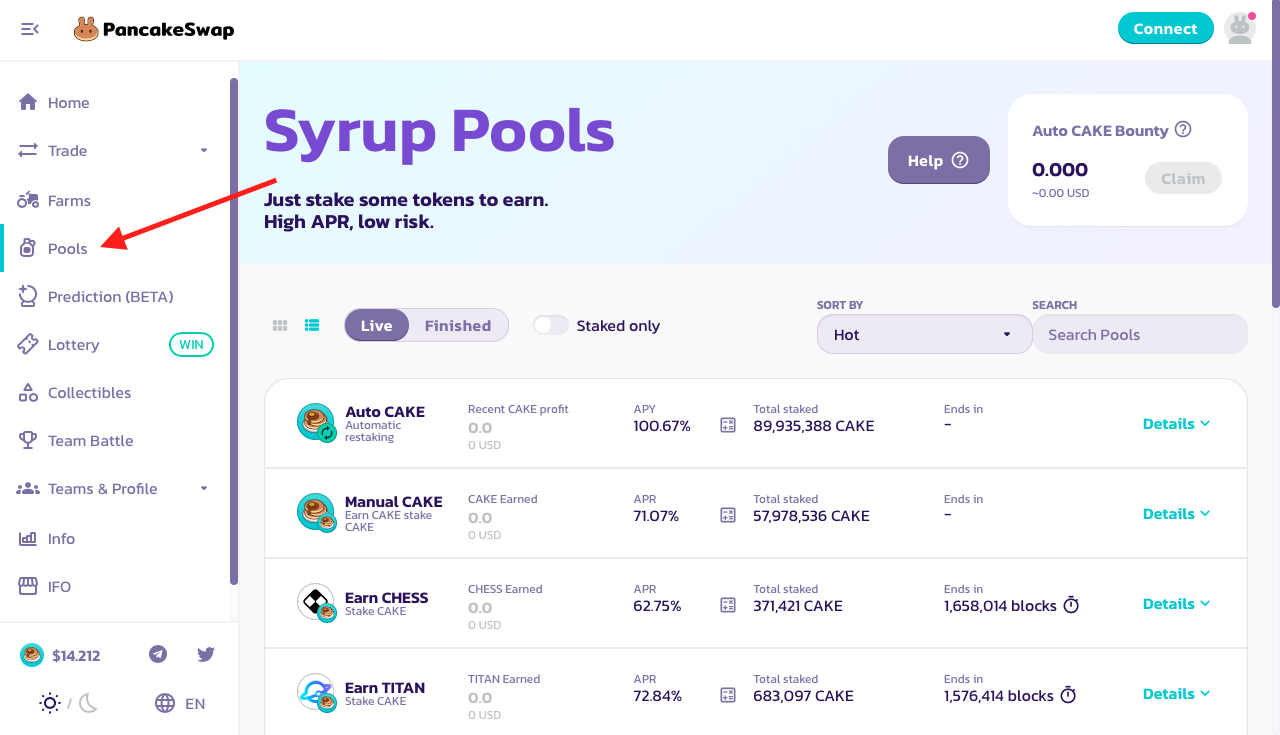
Task: Click the sidebar vertical scrollbar
Action: click(234, 331)
